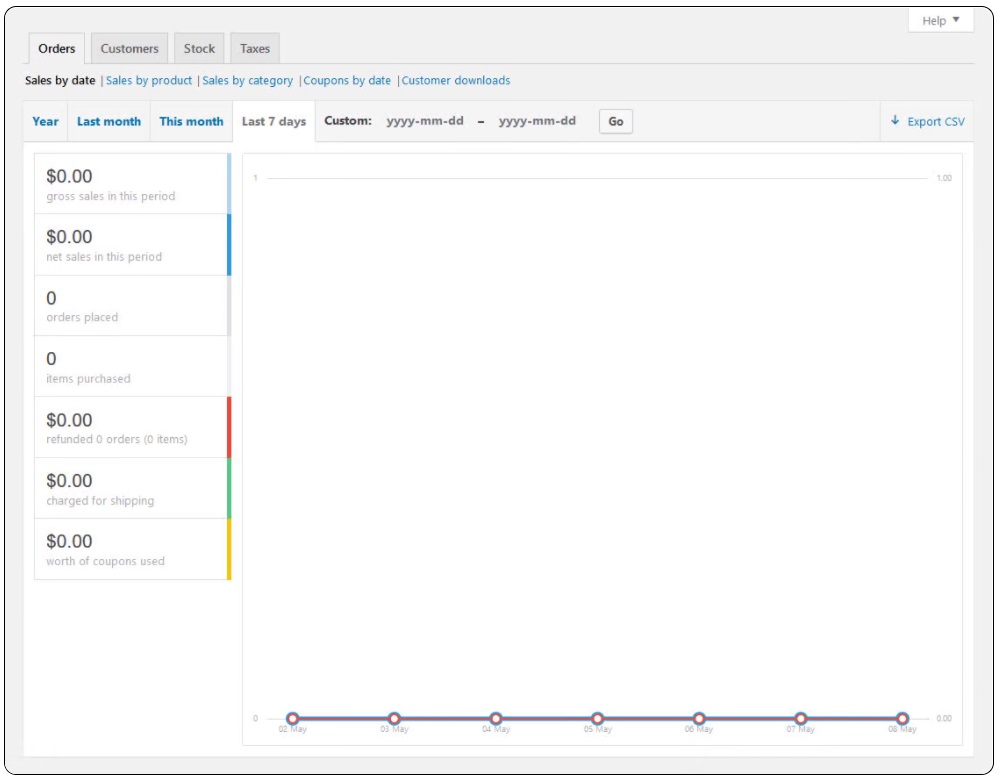Toggle refunded orders legend item
The height and width of the screenshot is (780, 999).
coord(131,427)
